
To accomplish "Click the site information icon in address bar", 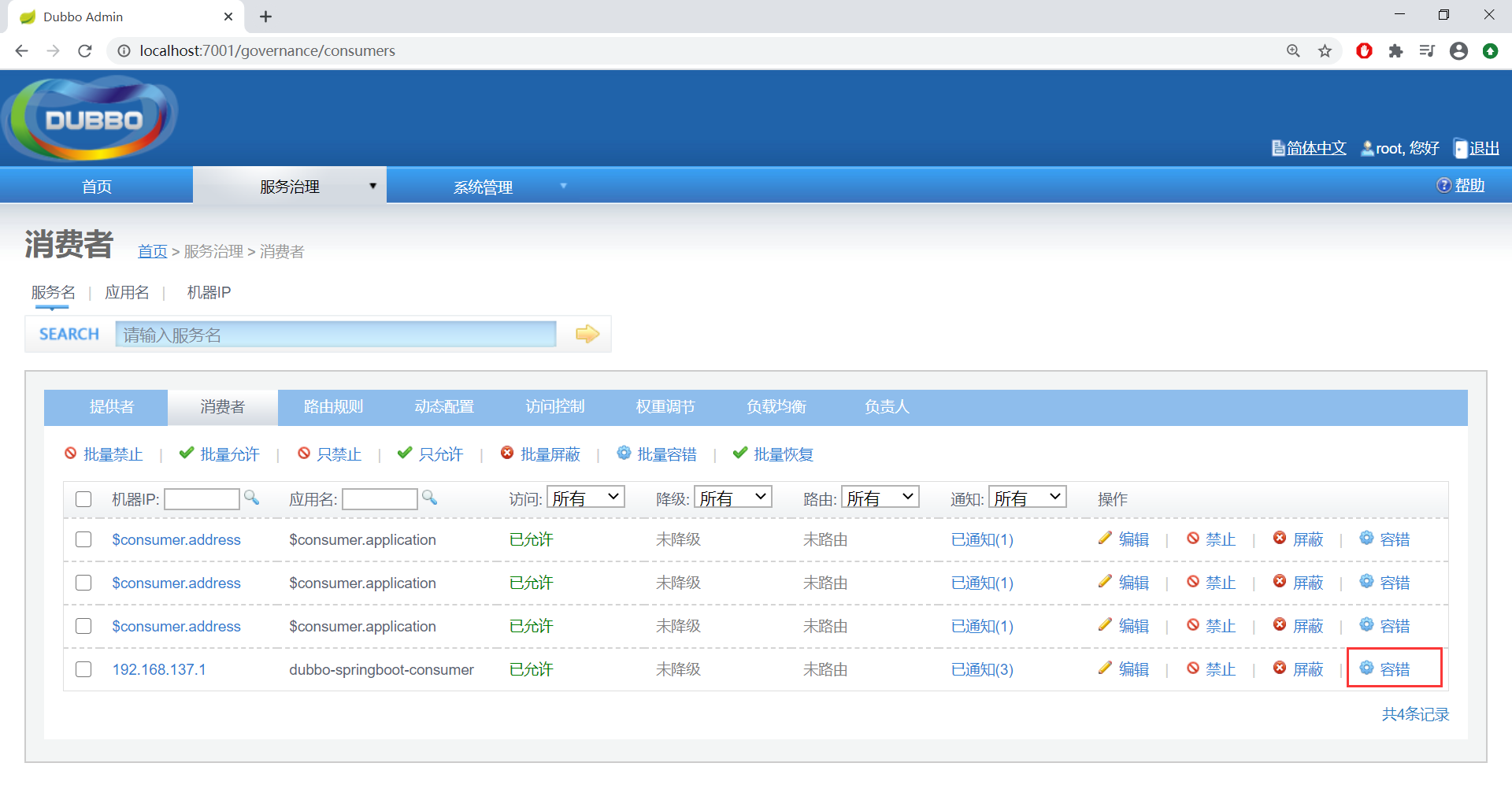I will (x=124, y=51).
